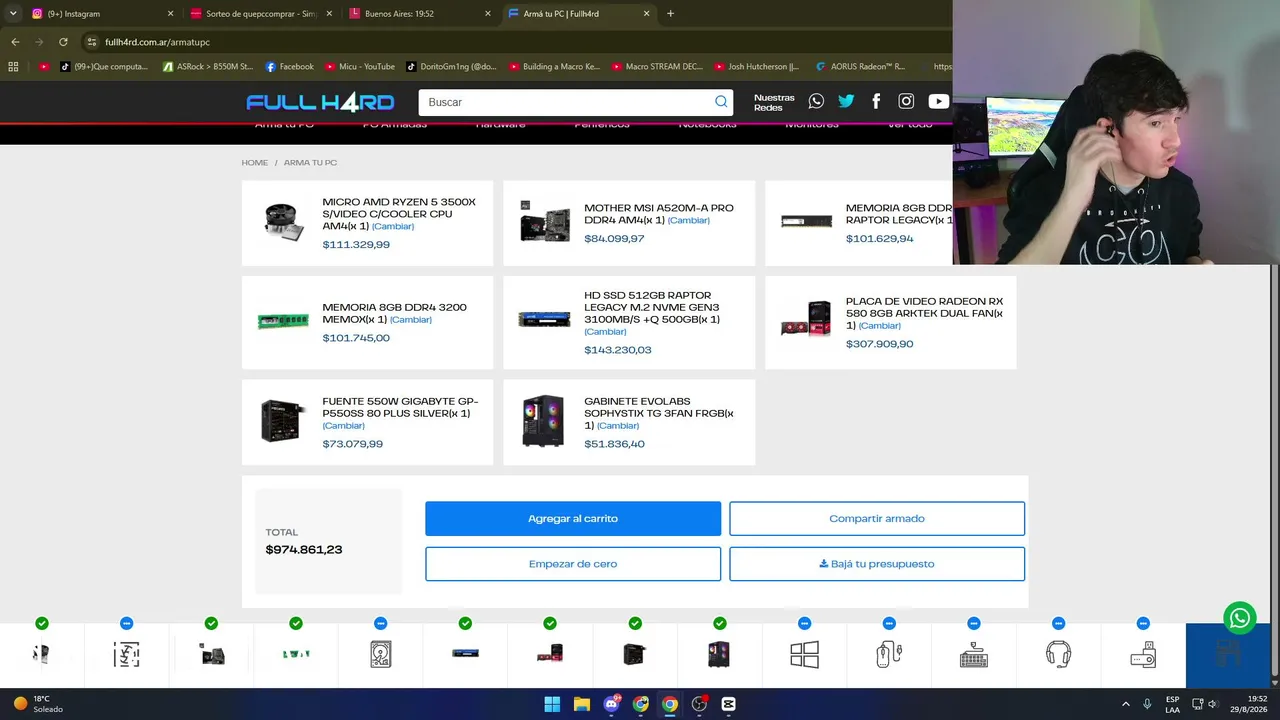The height and width of the screenshot is (720, 1280).
Task: Open the ASRock B550M bookmark
Action: pyautogui.click(x=207, y=67)
